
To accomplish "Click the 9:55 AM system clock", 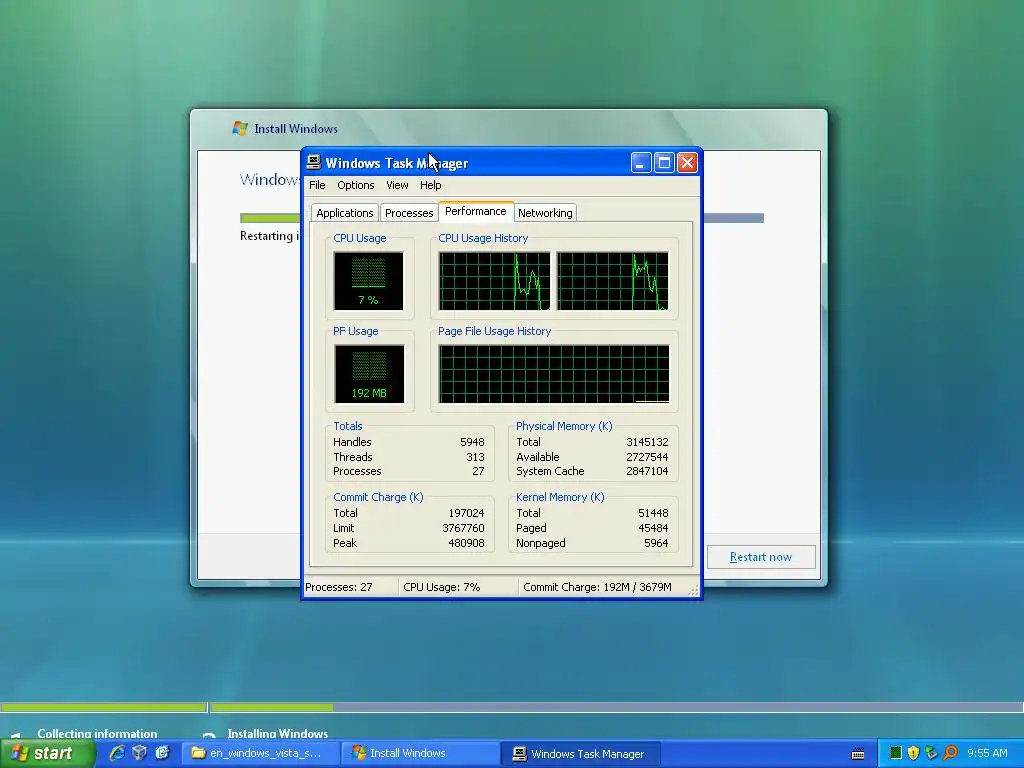I will pos(987,753).
